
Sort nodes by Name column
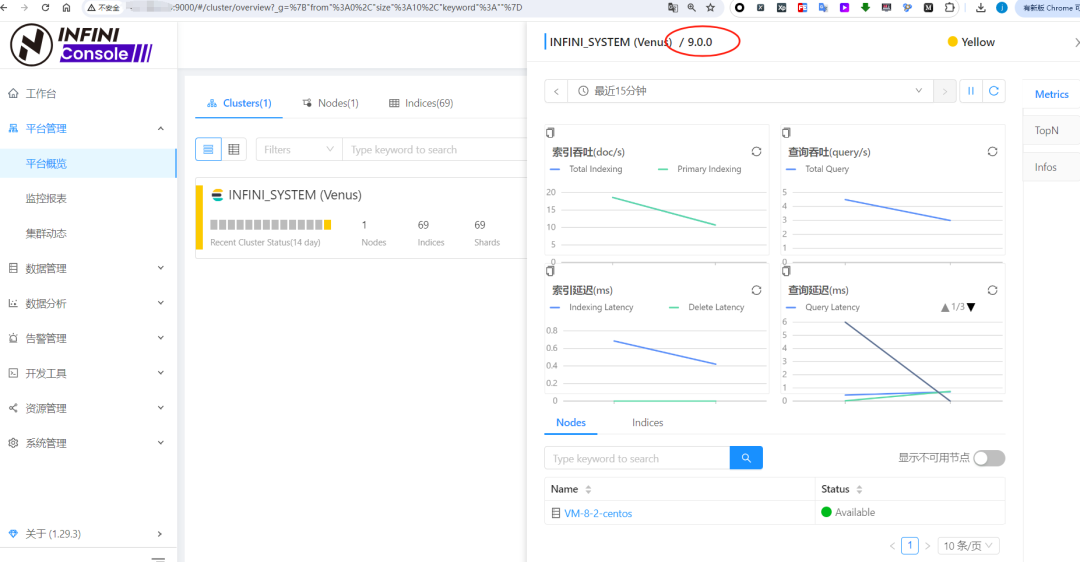[x=588, y=490]
